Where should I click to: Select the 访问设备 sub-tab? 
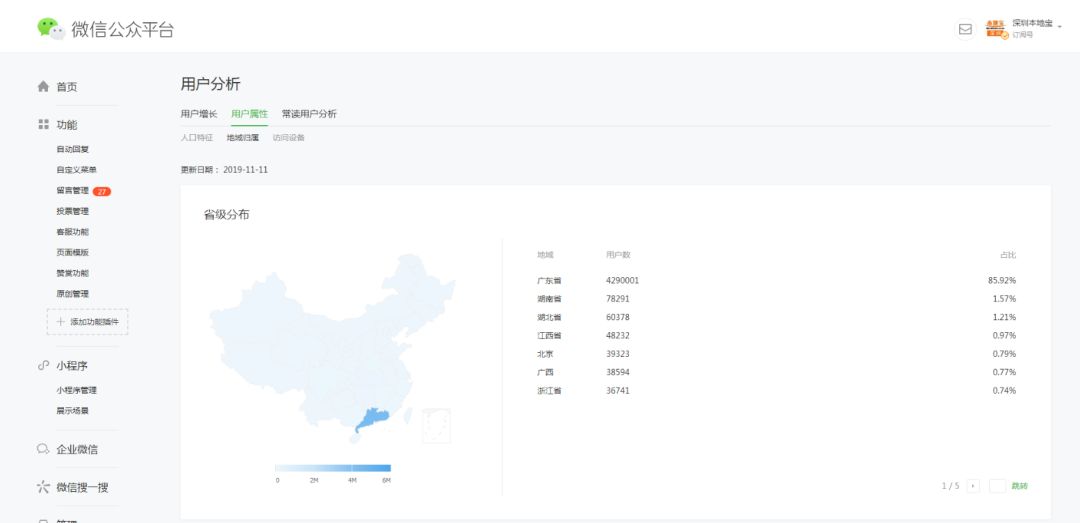click(289, 138)
